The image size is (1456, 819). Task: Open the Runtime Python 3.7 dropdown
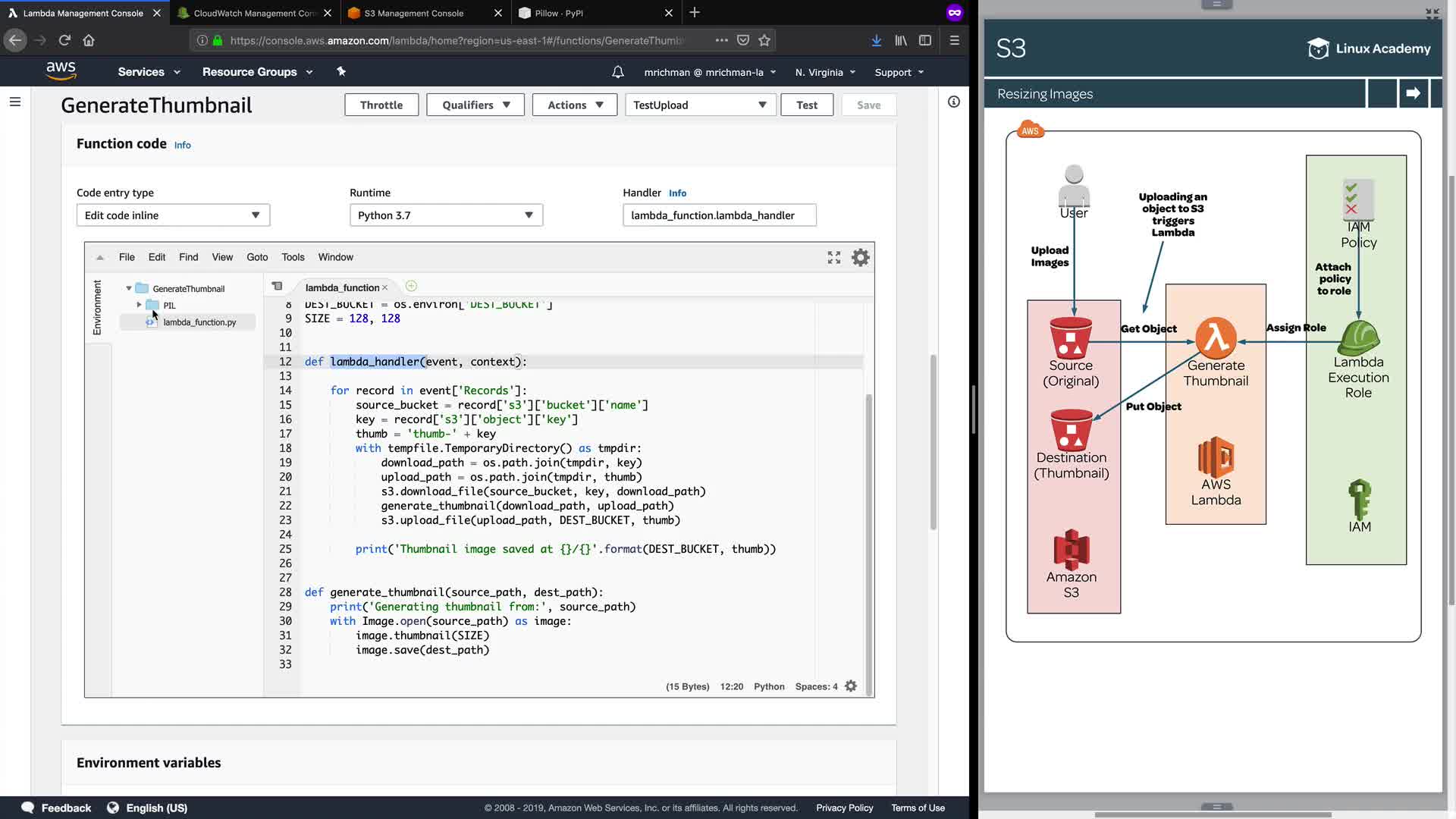[446, 215]
